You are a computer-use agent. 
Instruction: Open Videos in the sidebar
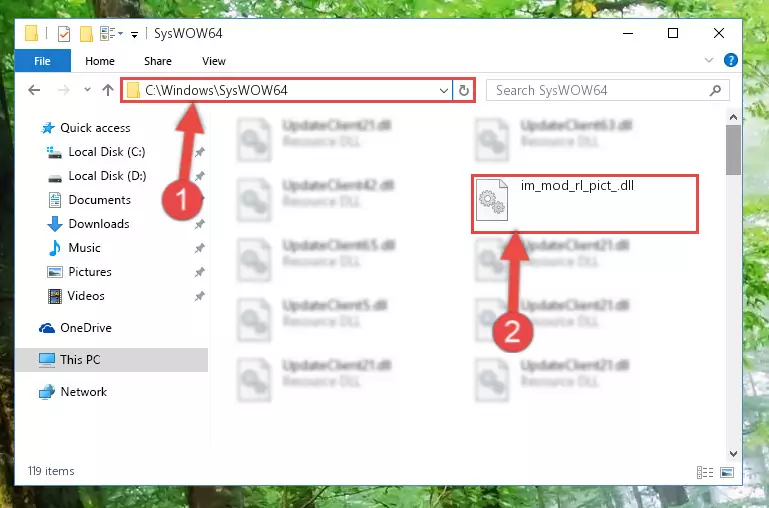(x=86, y=296)
